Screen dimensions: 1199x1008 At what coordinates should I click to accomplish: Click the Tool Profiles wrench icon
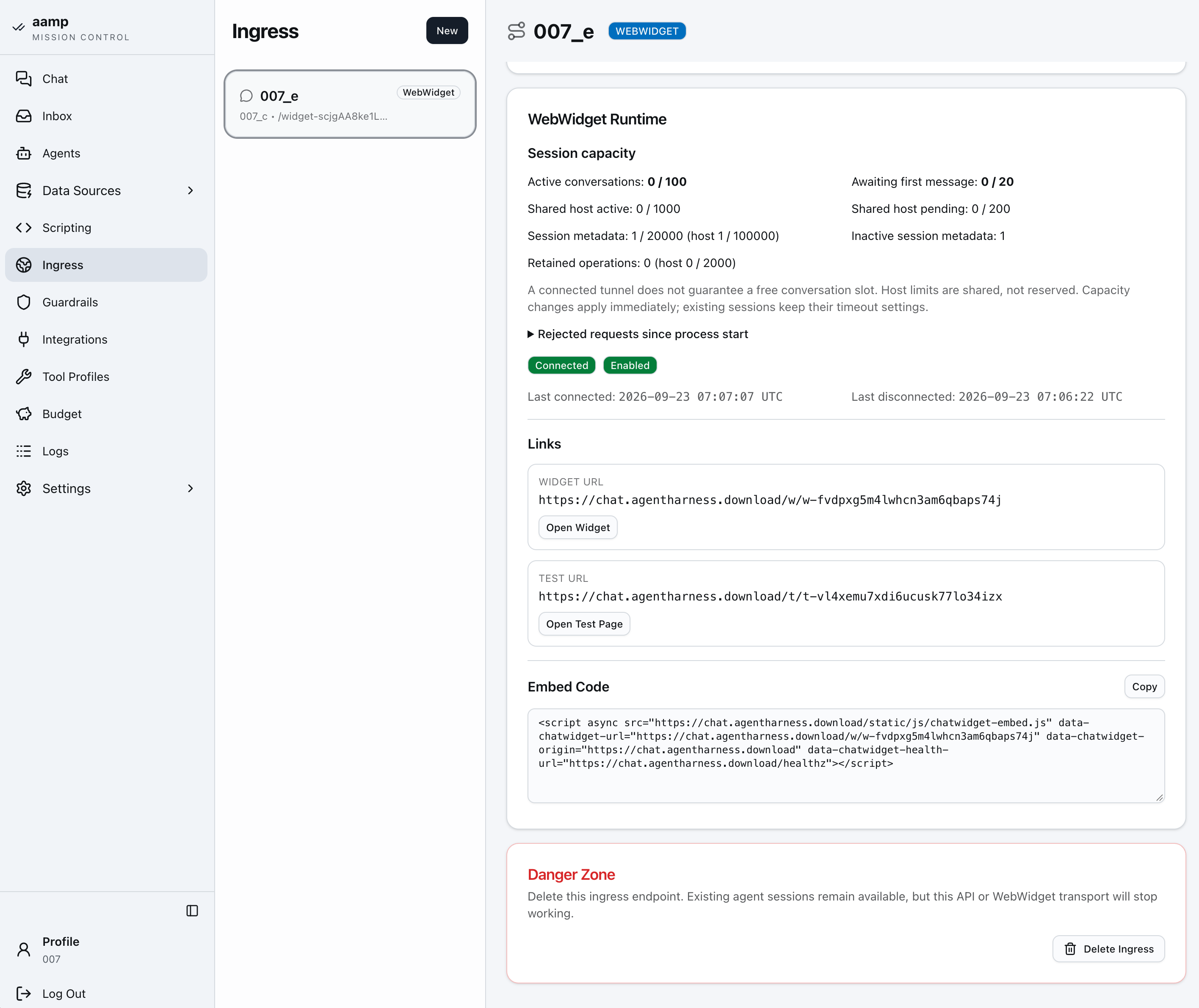[x=23, y=377]
